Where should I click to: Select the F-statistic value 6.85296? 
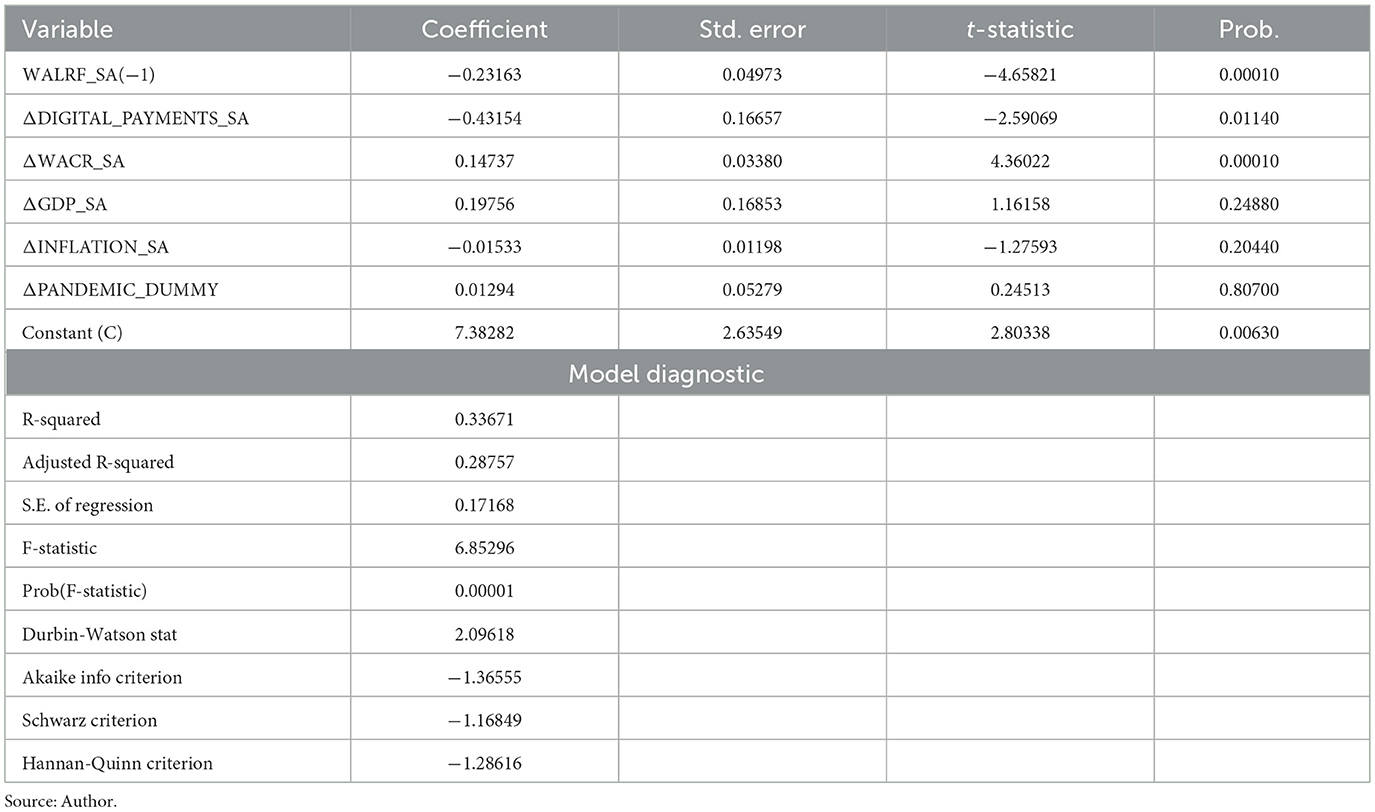click(484, 548)
